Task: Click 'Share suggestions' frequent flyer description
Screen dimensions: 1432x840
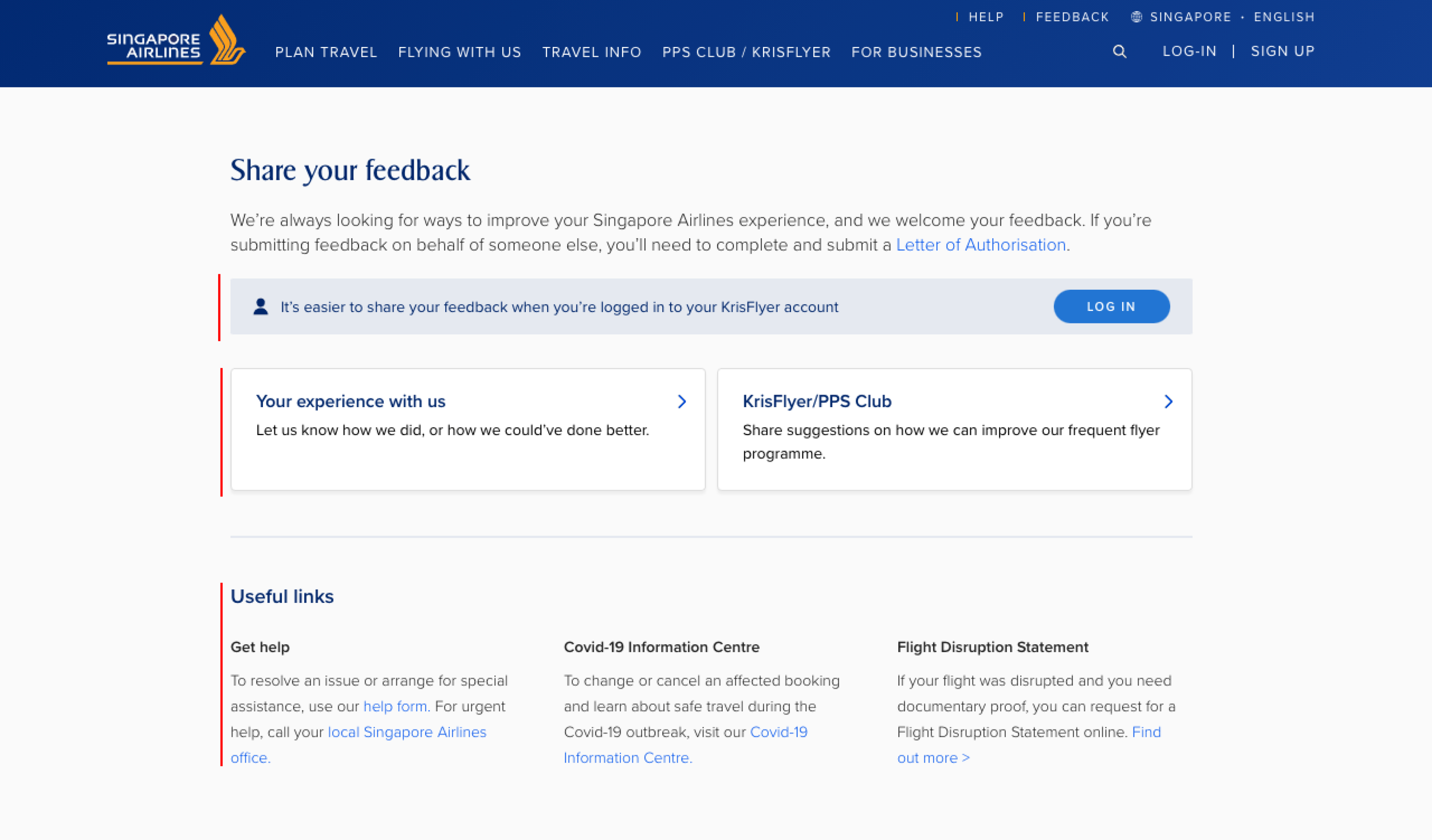Action: point(951,442)
